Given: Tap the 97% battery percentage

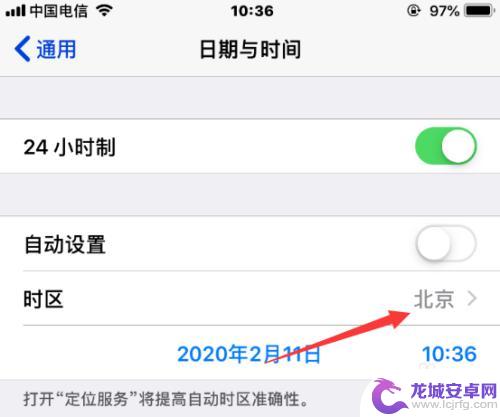Looking at the screenshot, I should 444,11.
